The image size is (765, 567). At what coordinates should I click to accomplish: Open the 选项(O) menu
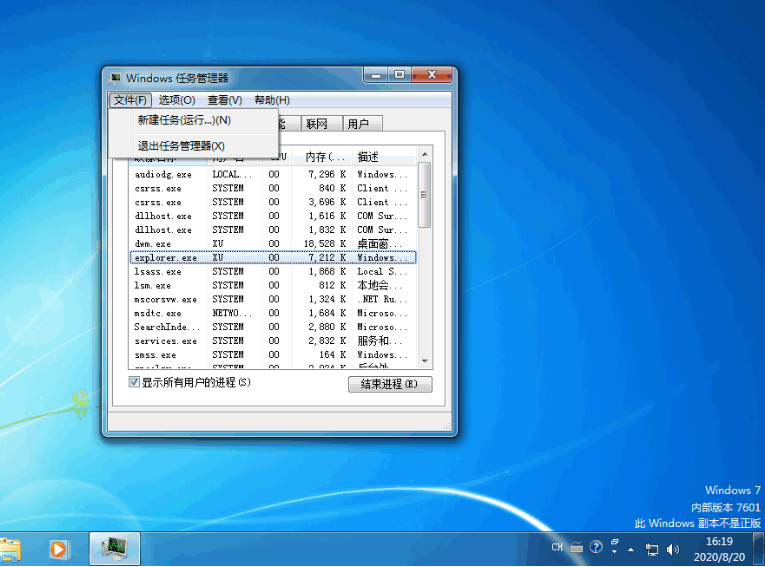(x=177, y=100)
